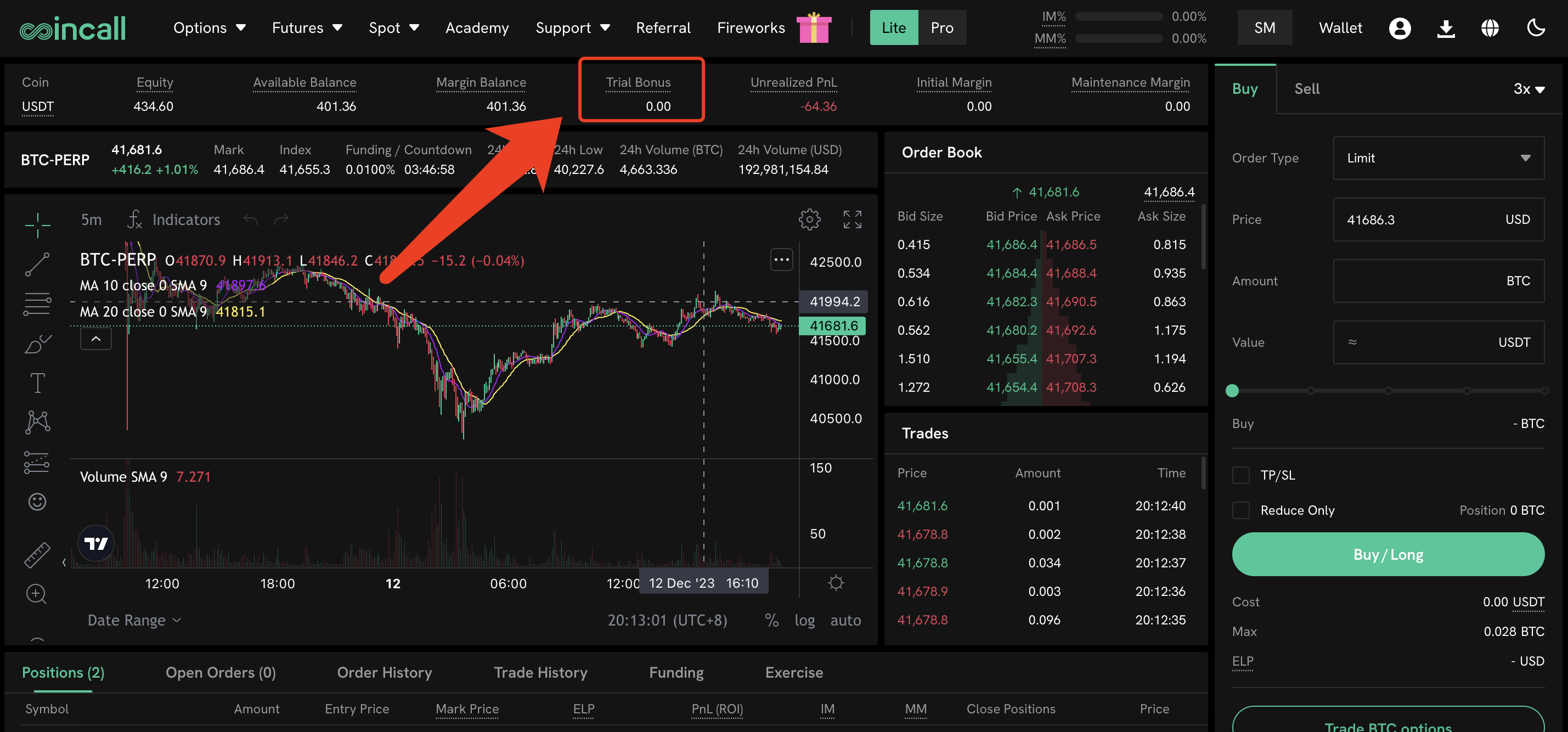Click the MM% progress bar

[x=1118, y=38]
